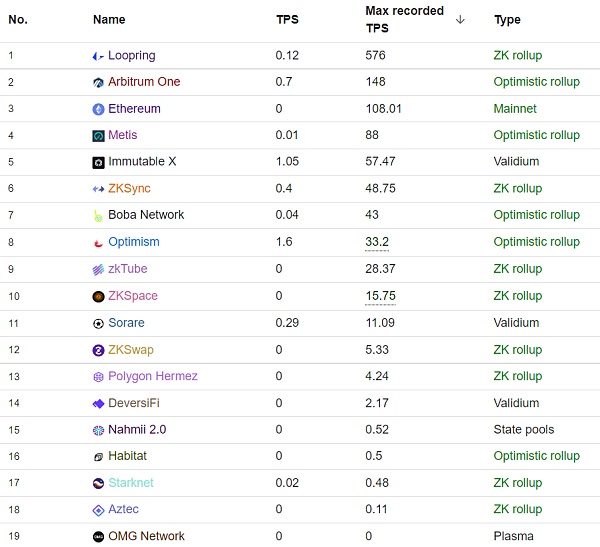Open the ZKSync project link
The image size is (600, 547).
[129, 189]
